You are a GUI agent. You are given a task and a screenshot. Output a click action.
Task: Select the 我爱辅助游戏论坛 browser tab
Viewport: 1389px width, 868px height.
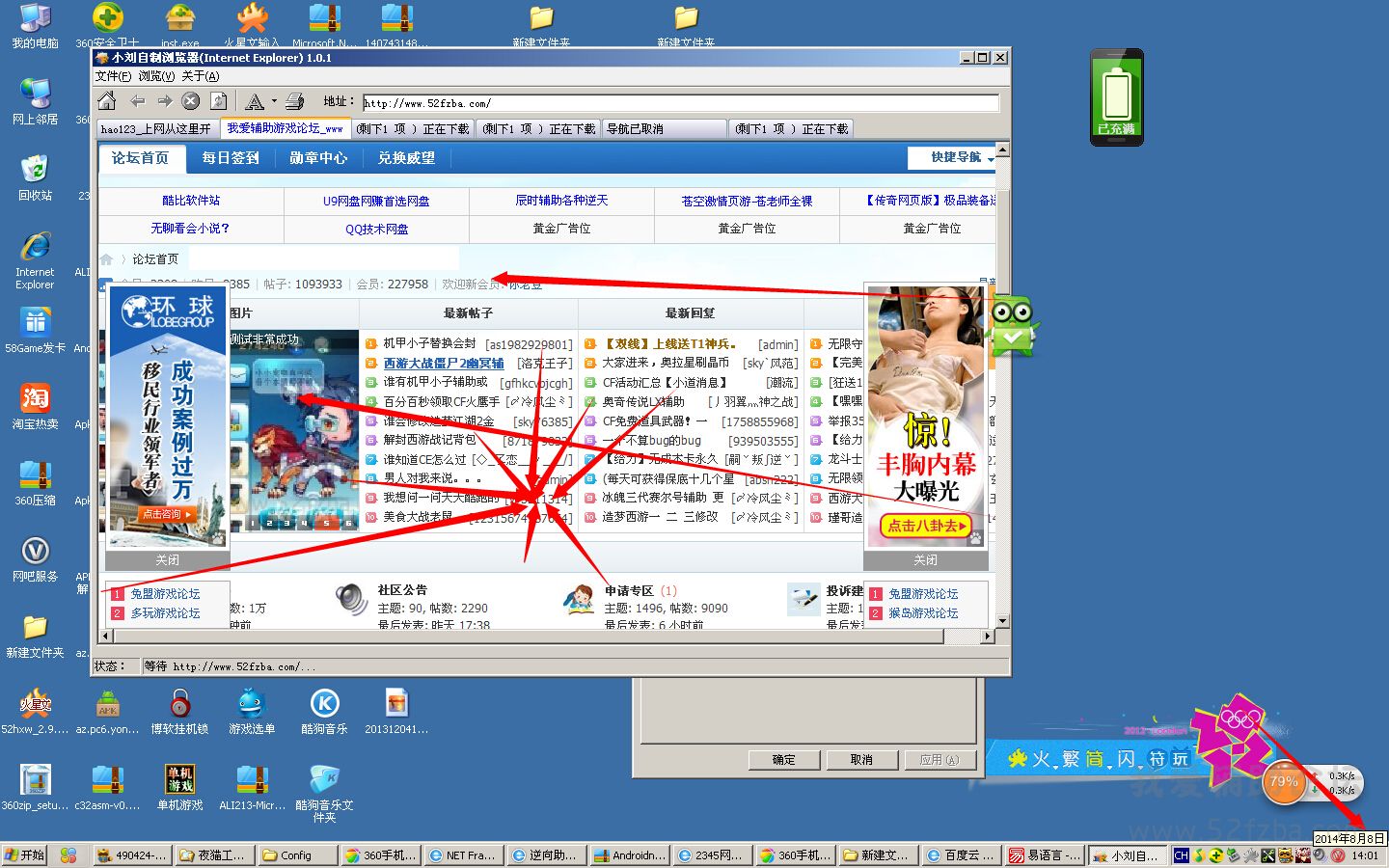click(285, 128)
